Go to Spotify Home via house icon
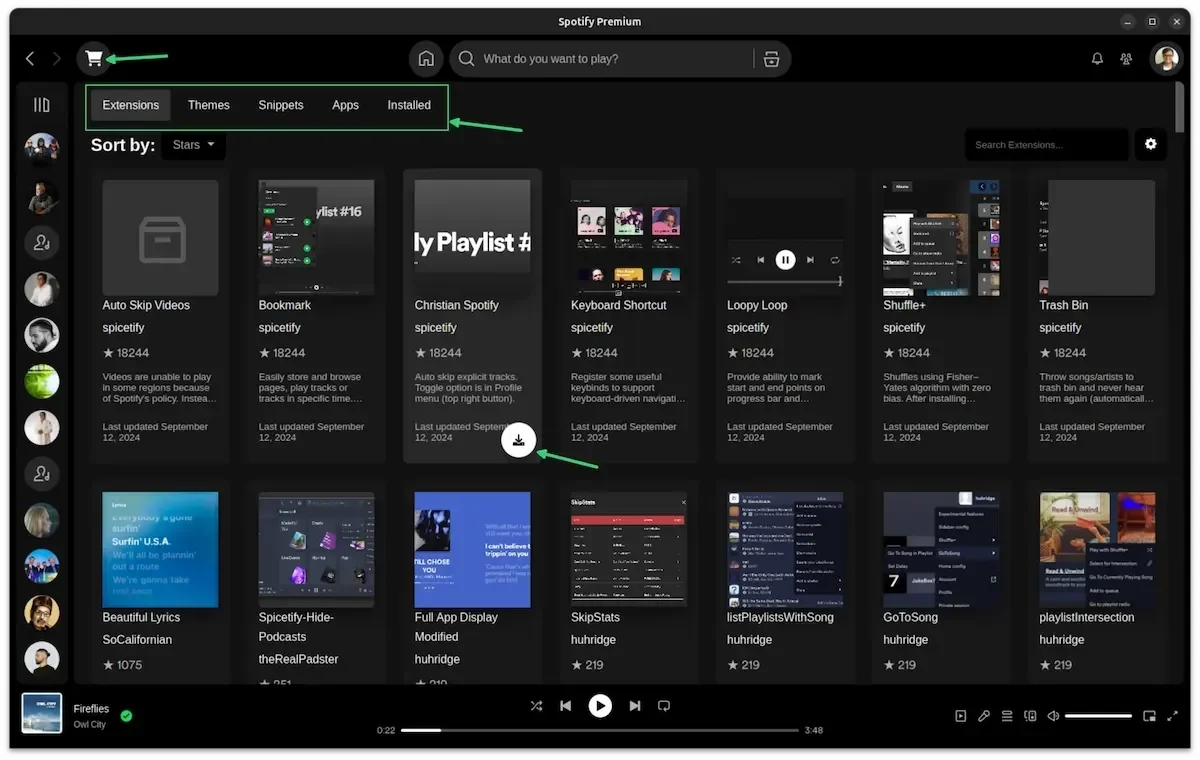 pos(426,59)
